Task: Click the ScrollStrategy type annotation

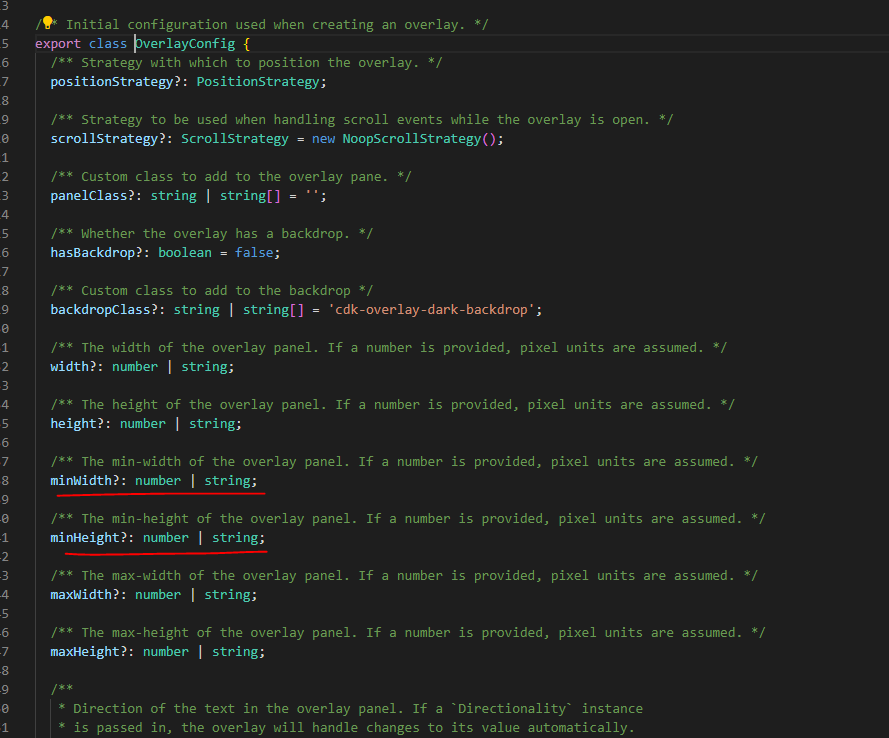Action: click(235, 139)
